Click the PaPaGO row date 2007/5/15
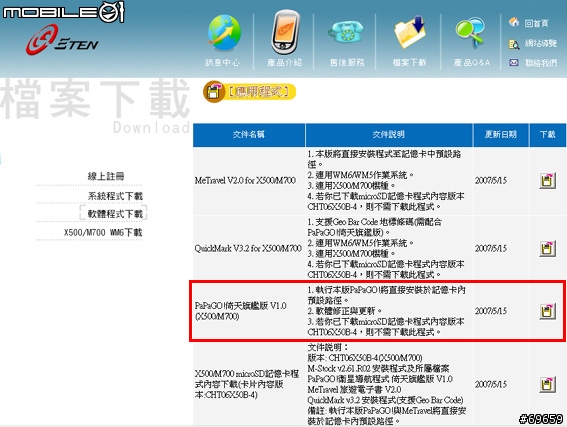 [491, 311]
